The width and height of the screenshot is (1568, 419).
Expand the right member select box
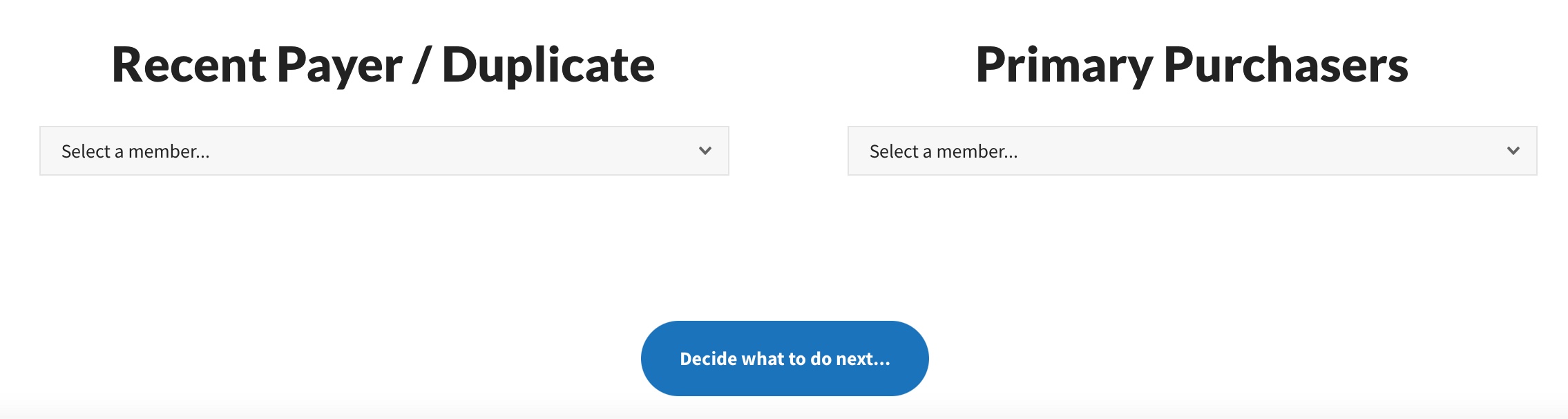click(1192, 151)
